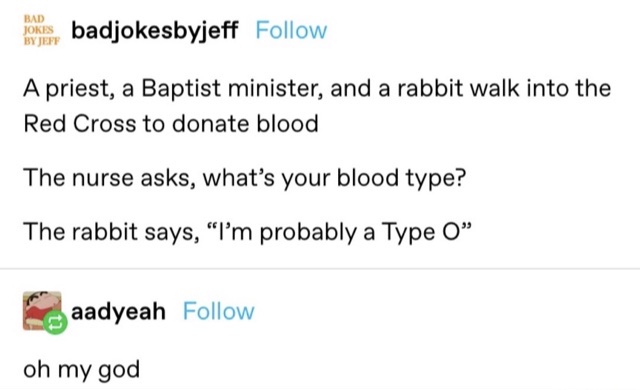The image size is (640, 390).
Task: Click the word "nurse" in the post
Action: (x=103, y=179)
